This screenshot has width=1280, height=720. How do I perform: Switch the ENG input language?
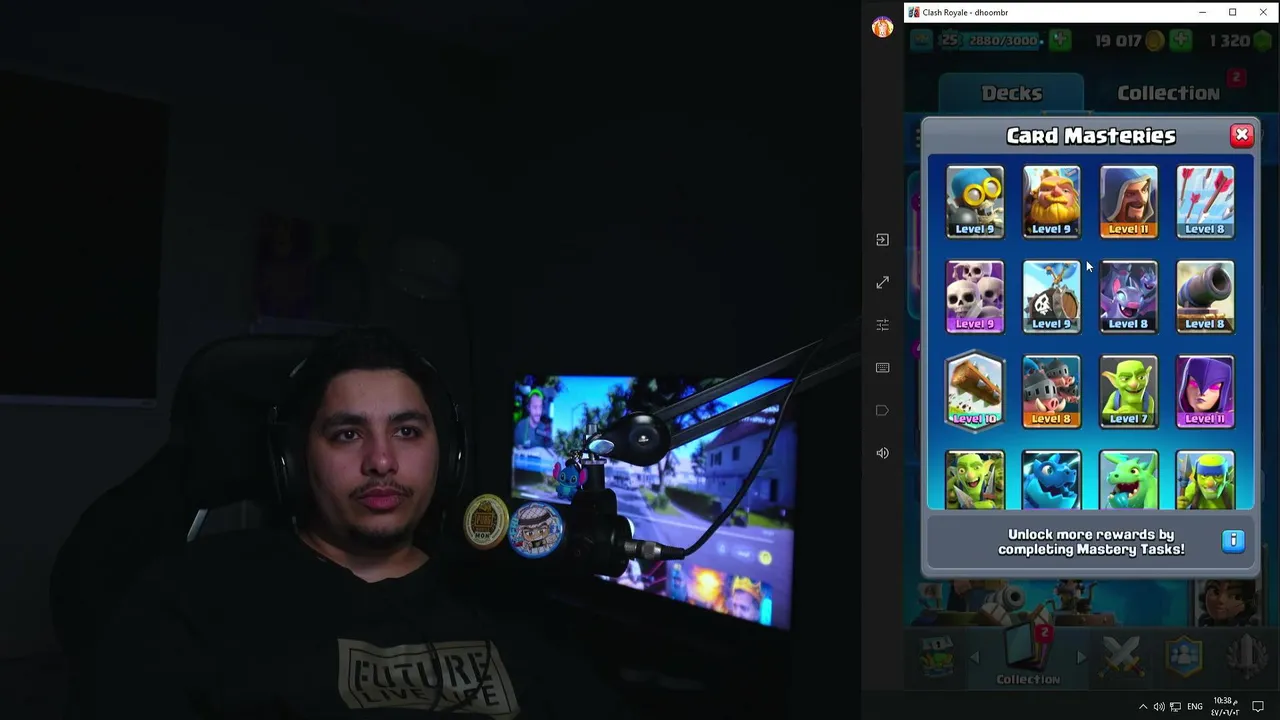1195,707
